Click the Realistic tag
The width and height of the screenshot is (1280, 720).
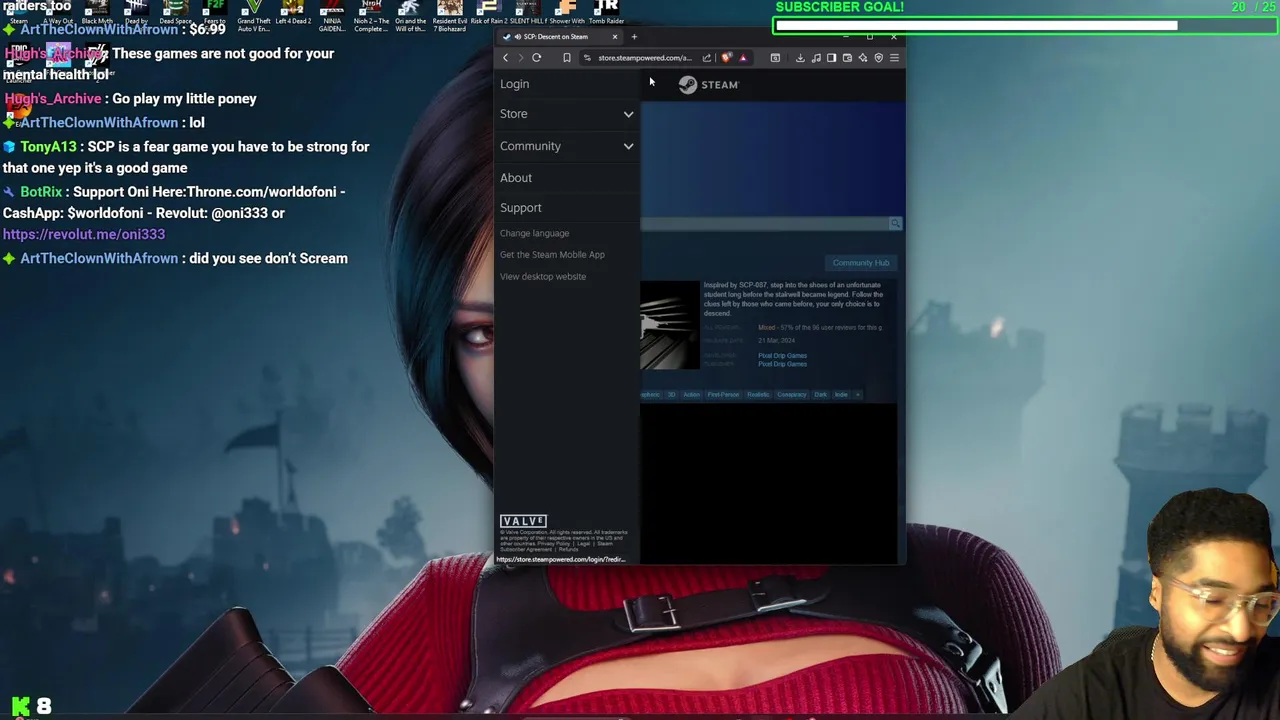tap(758, 395)
